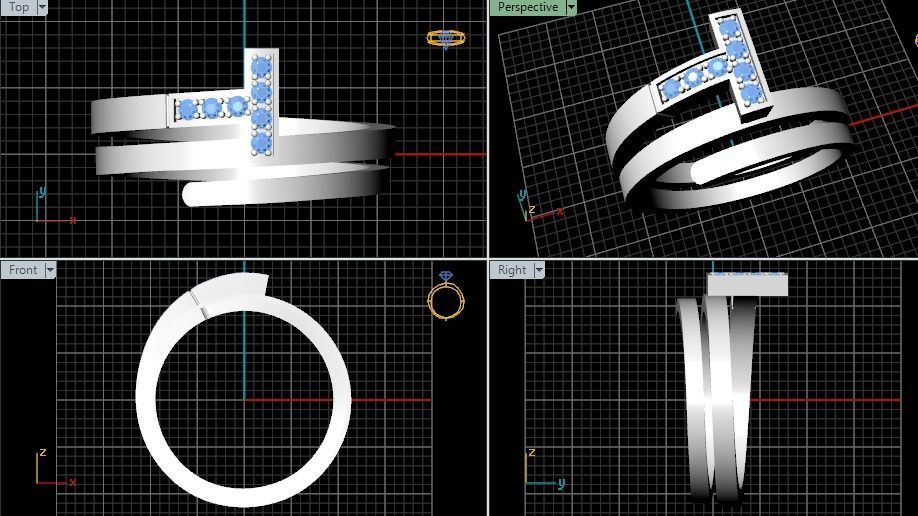Open the Right viewport dropdown arrow

(x=539, y=270)
